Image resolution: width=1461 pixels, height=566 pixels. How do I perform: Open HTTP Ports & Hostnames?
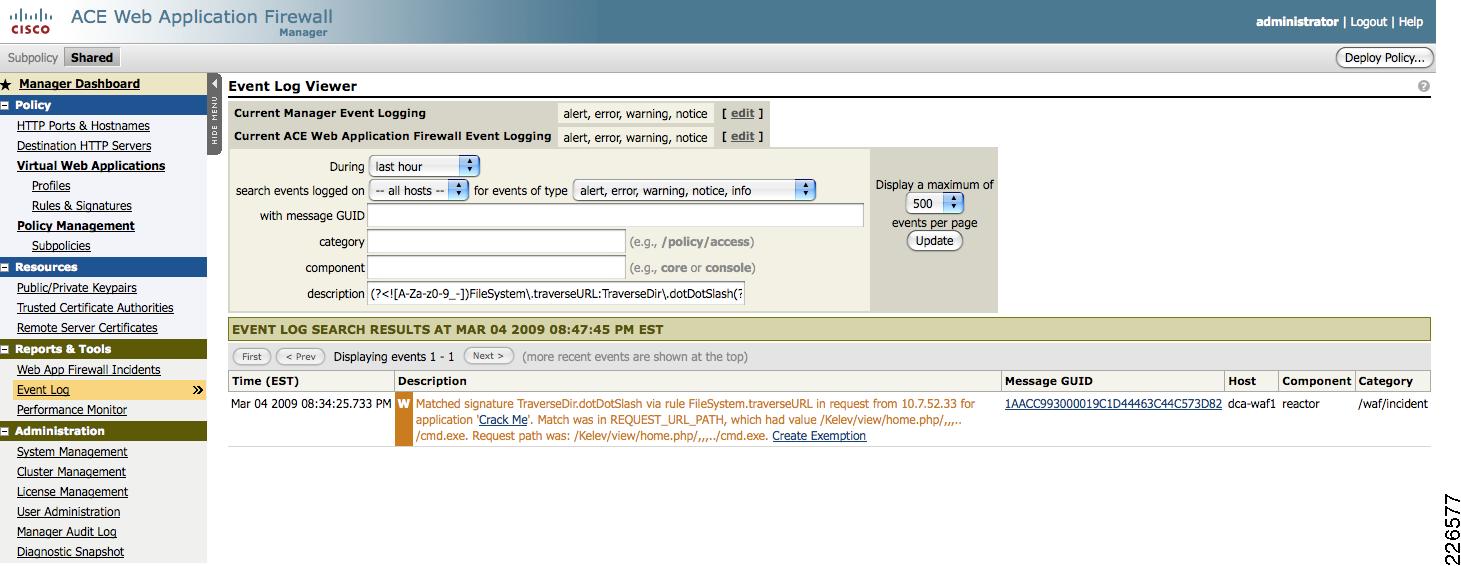(x=83, y=126)
